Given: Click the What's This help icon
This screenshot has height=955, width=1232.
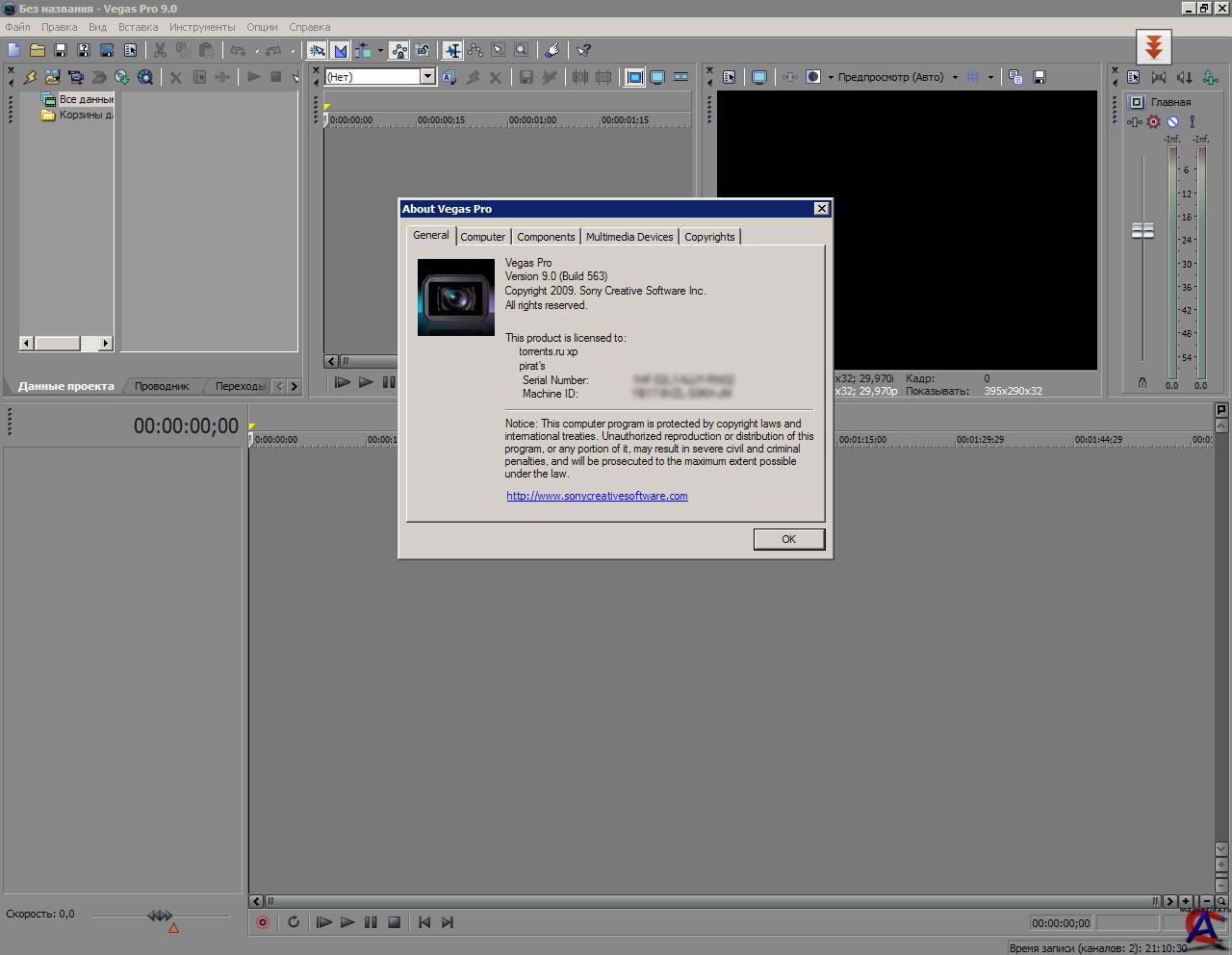Looking at the screenshot, I should click(583, 50).
